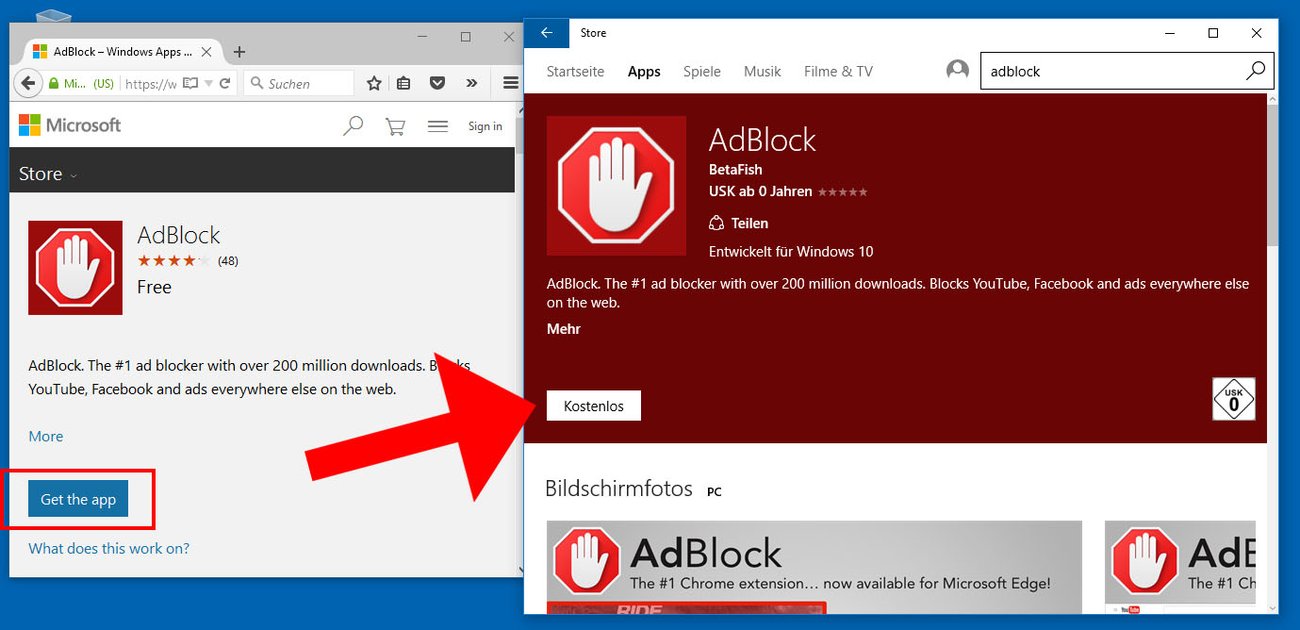Click the Microsoft logo
The width and height of the screenshot is (1300, 630).
pyautogui.click(x=68, y=125)
